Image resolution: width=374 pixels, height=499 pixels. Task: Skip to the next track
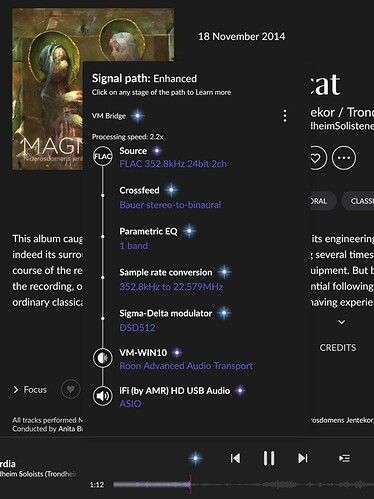pos(303,458)
